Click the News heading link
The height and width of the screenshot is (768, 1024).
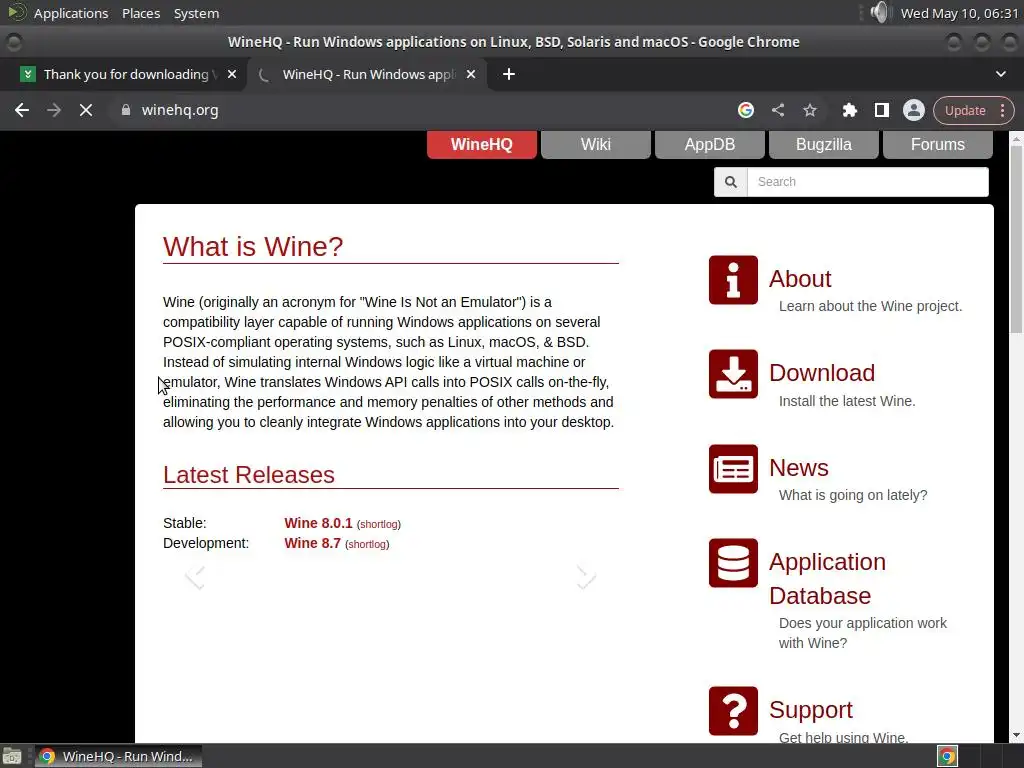click(799, 468)
